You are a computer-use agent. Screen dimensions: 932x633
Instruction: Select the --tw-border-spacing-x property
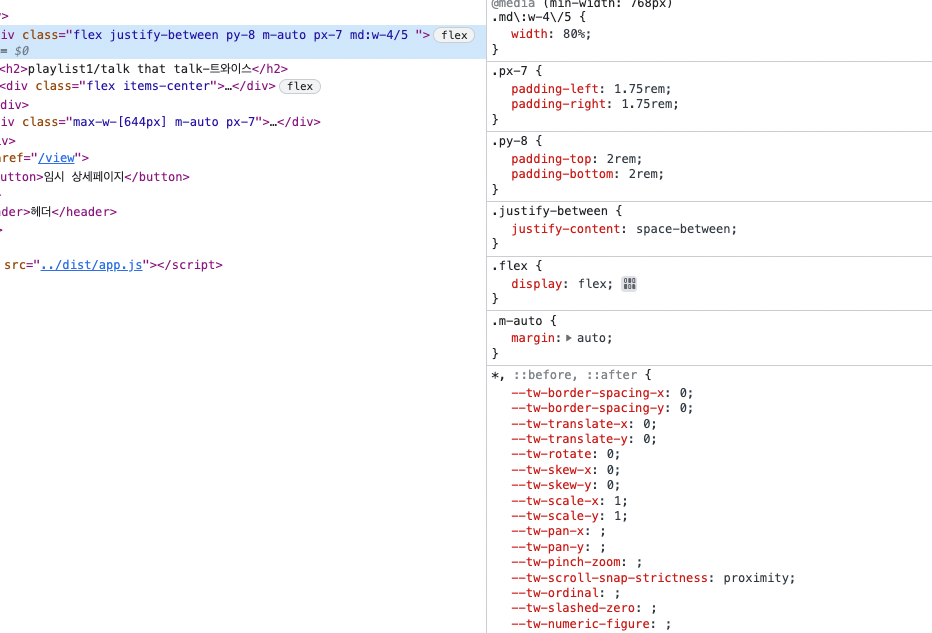tap(587, 393)
